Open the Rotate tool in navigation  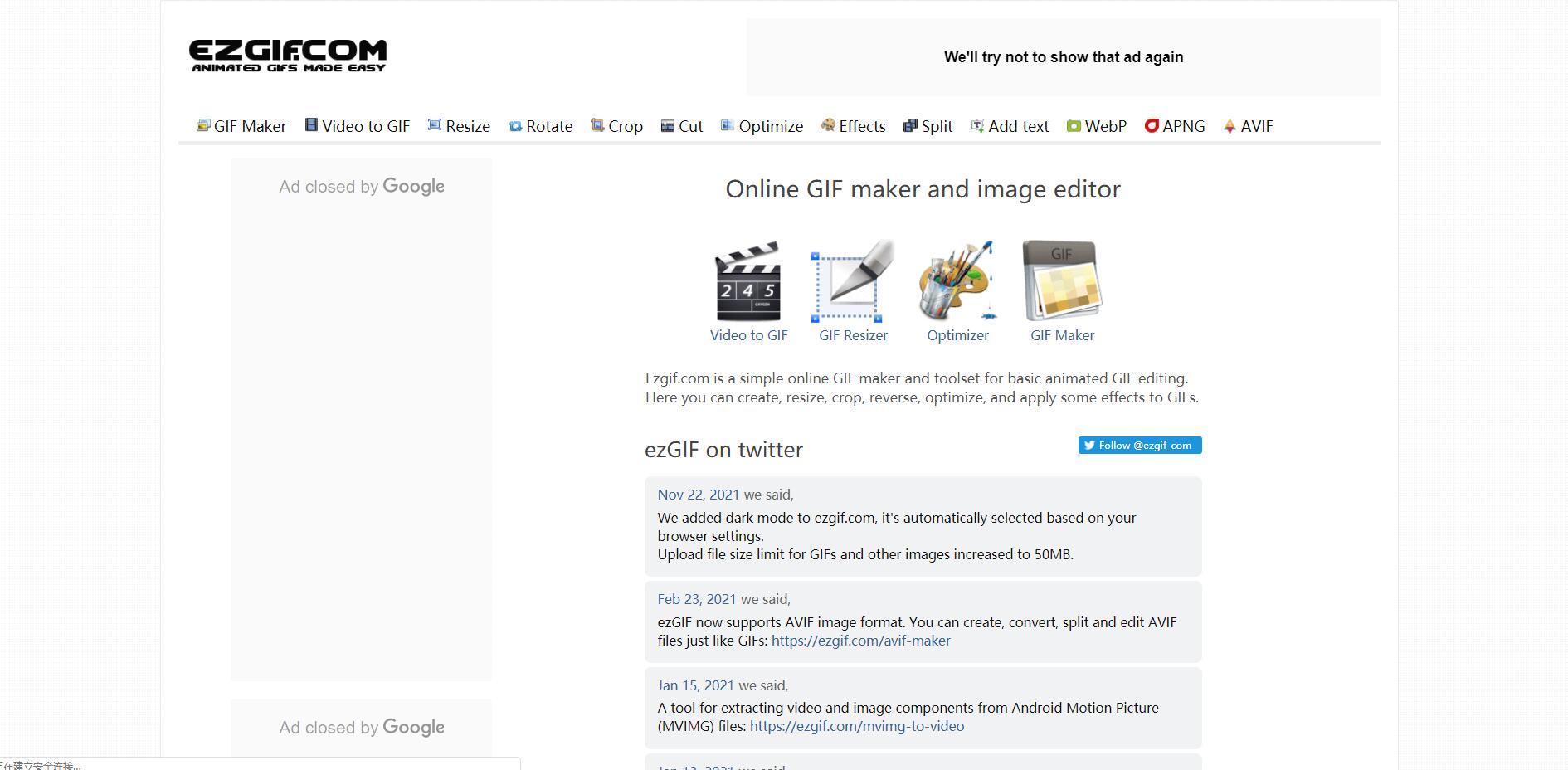point(540,126)
